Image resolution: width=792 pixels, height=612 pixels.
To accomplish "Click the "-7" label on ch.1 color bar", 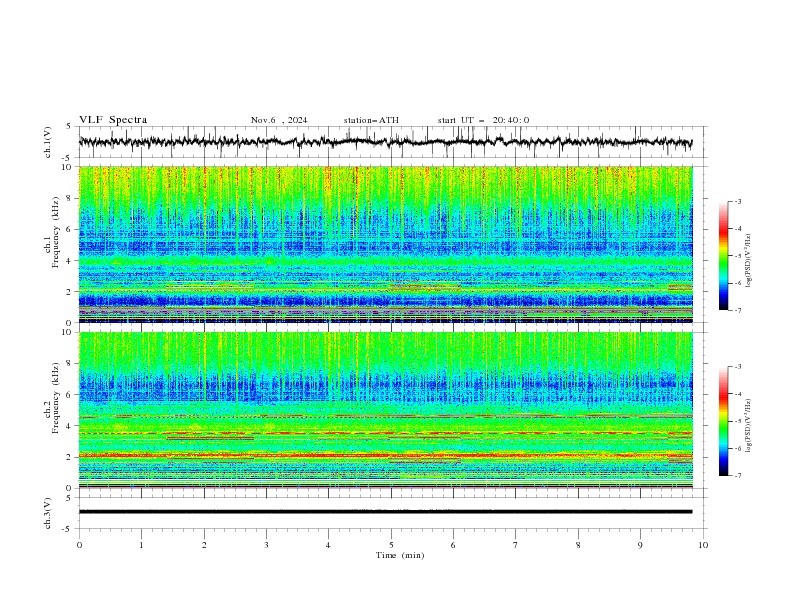I will (x=738, y=311).
